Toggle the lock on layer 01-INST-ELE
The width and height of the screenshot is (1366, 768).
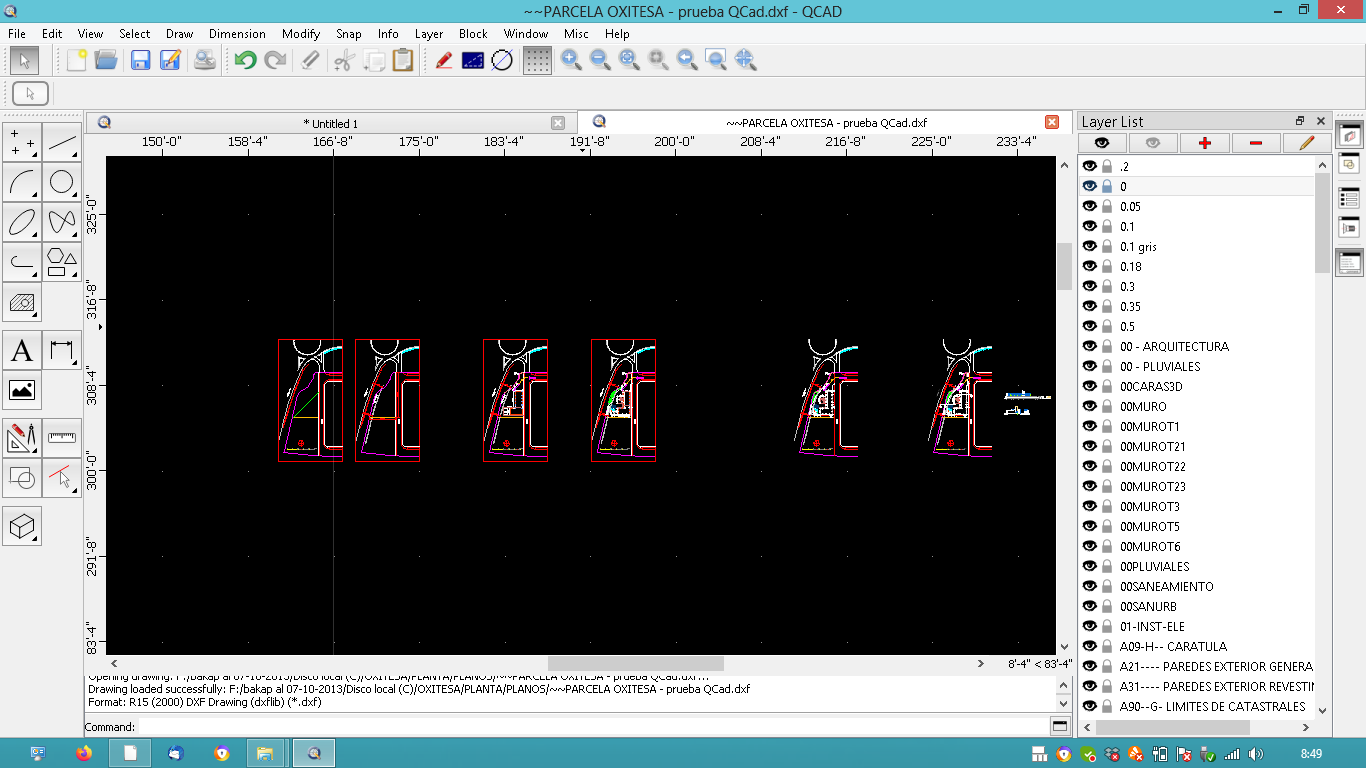pyautogui.click(x=1107, y=626)
